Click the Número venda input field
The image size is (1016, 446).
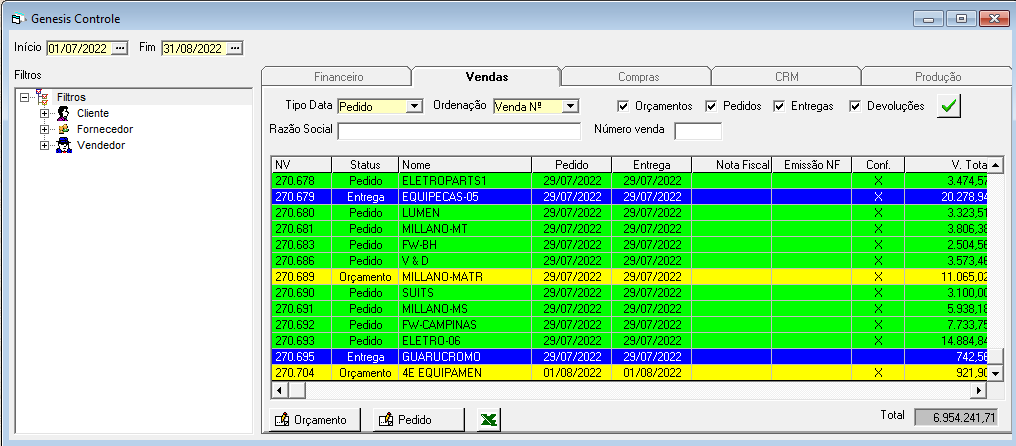pos(698,131)
